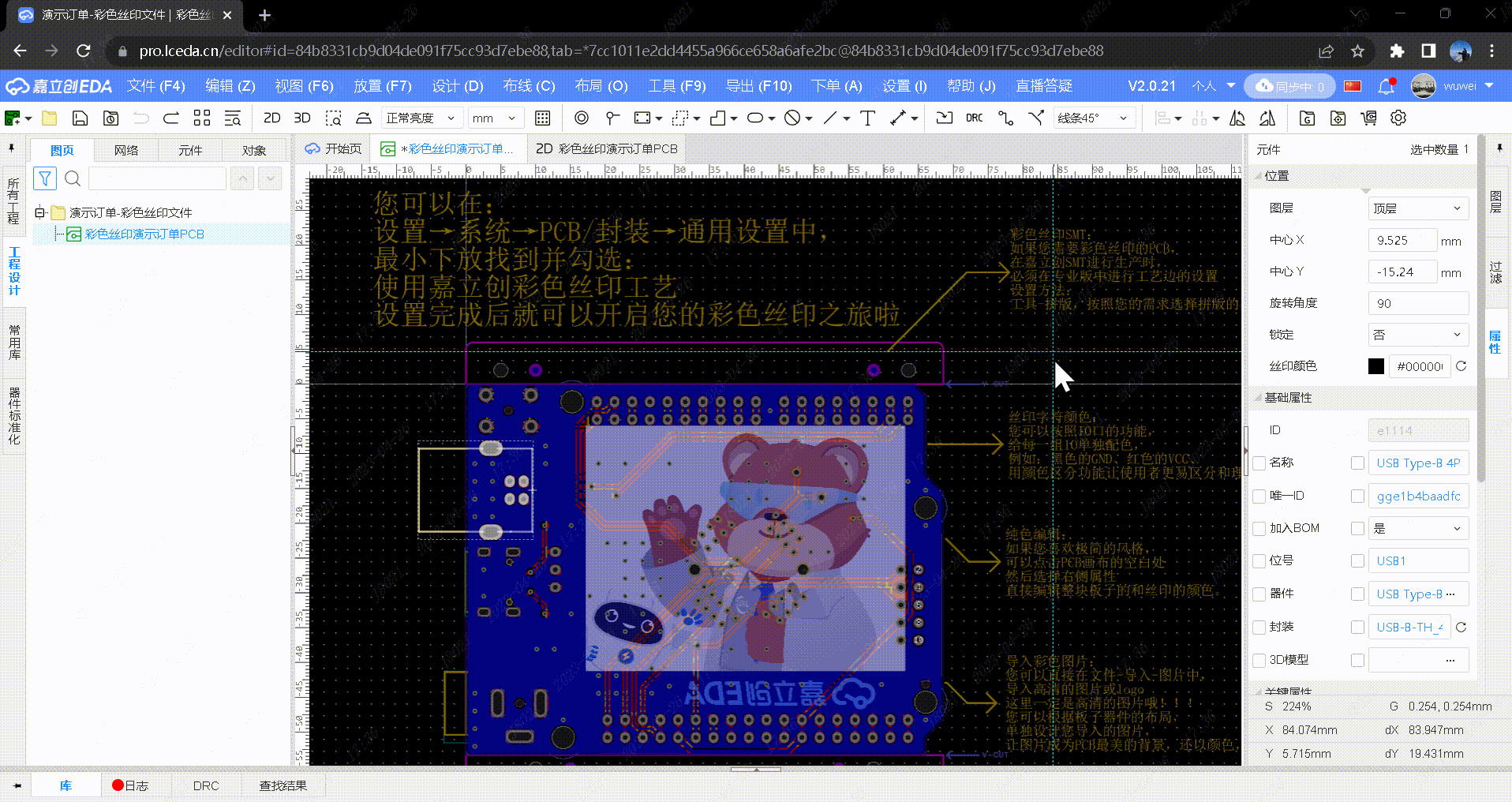Image resolution: width=1512 pixels, height=802 pixels.
Task: Open the mm unit dropdown
Action: pos(496,118)
